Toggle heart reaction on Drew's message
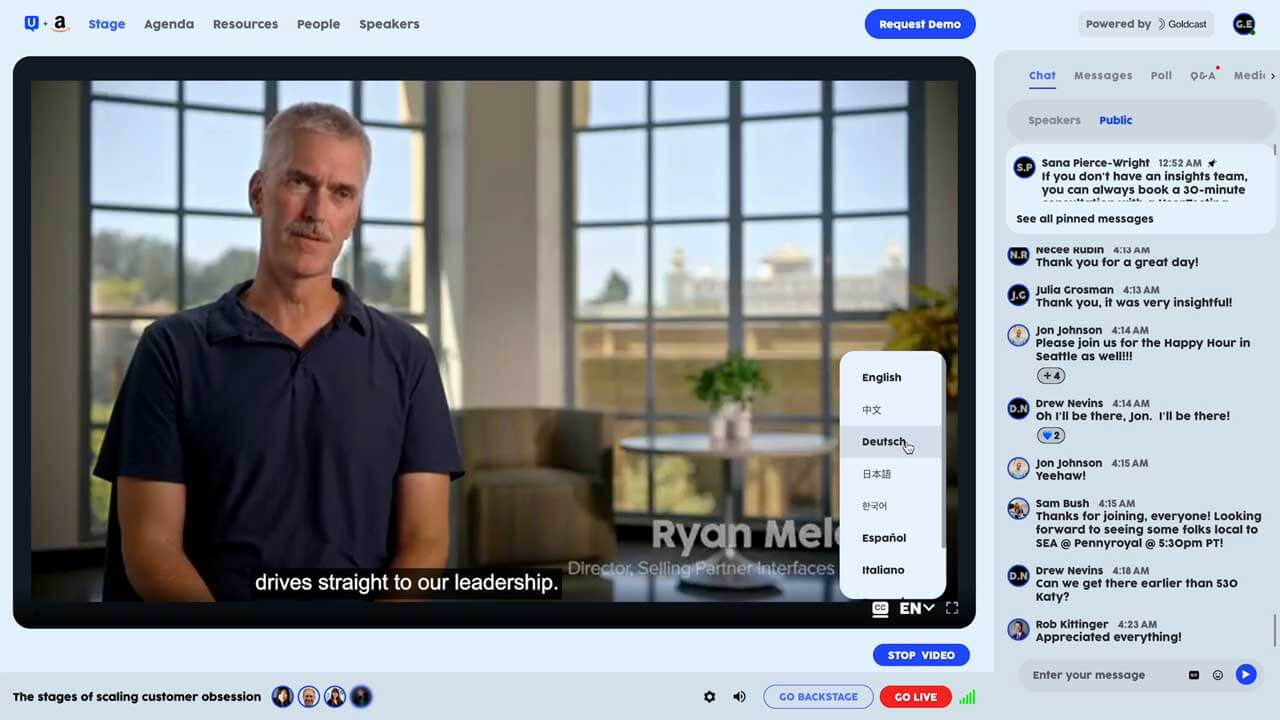The width and height of the screenshot is (1280, 720). click(1051, 436)
